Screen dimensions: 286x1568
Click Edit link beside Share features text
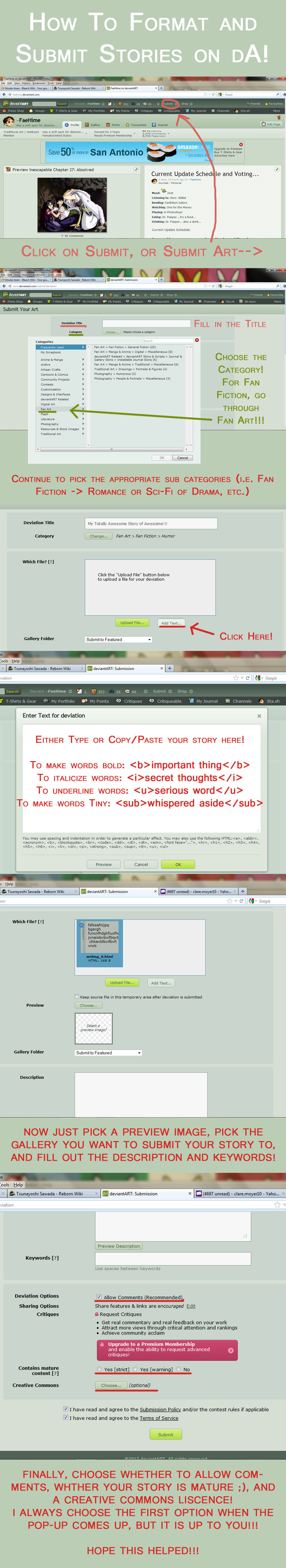(191, 1306)
